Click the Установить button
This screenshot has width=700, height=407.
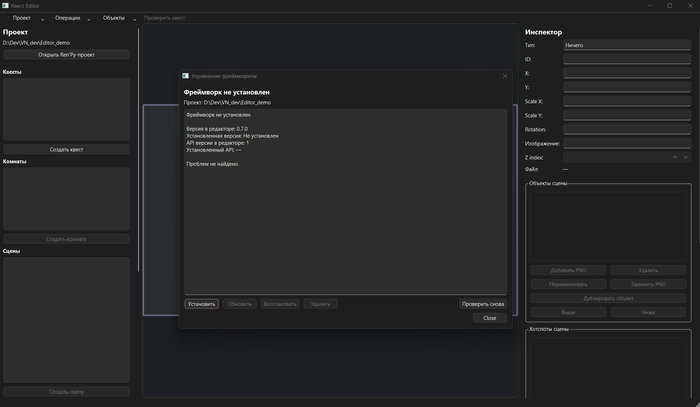pyautogui.click(x=201, y=304)
